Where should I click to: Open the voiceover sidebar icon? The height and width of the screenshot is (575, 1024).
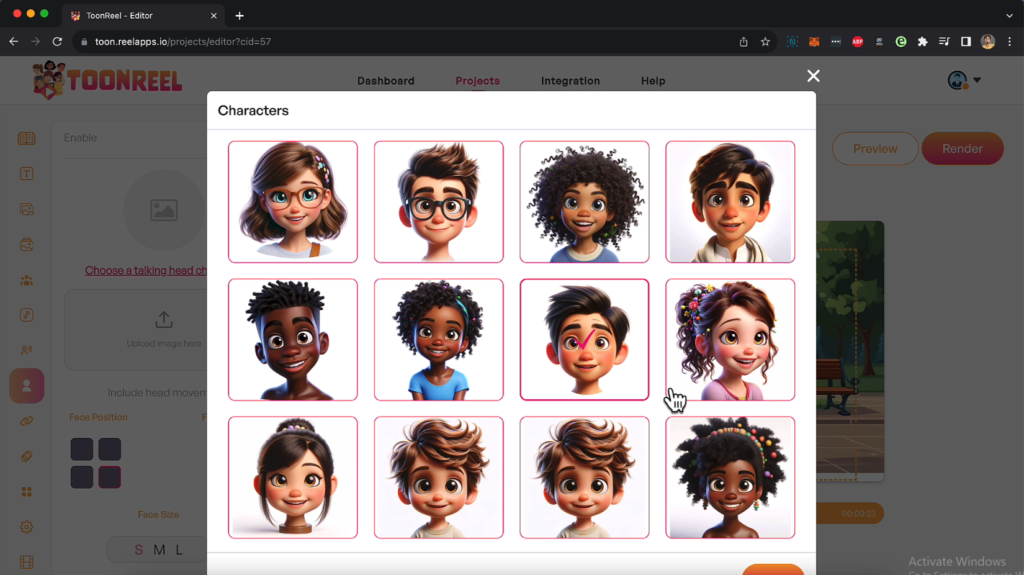(x=27, y=350)
